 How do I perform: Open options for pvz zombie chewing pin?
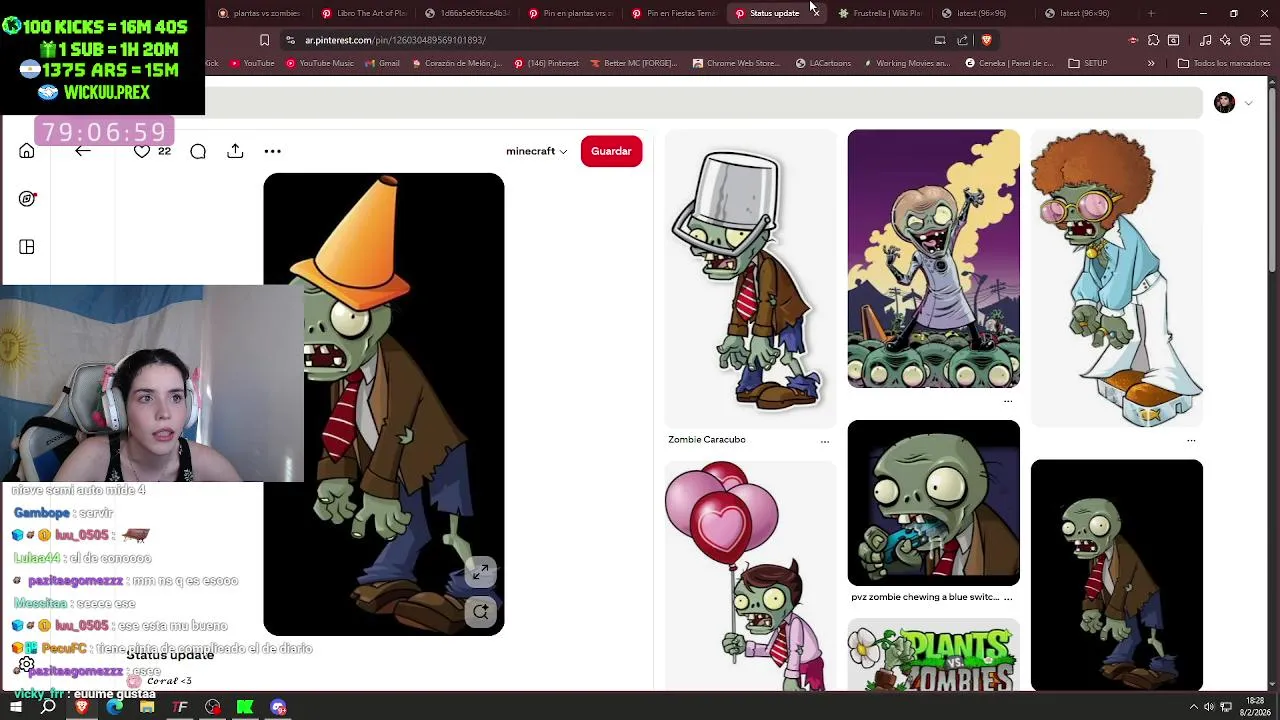pos(1007,597)
